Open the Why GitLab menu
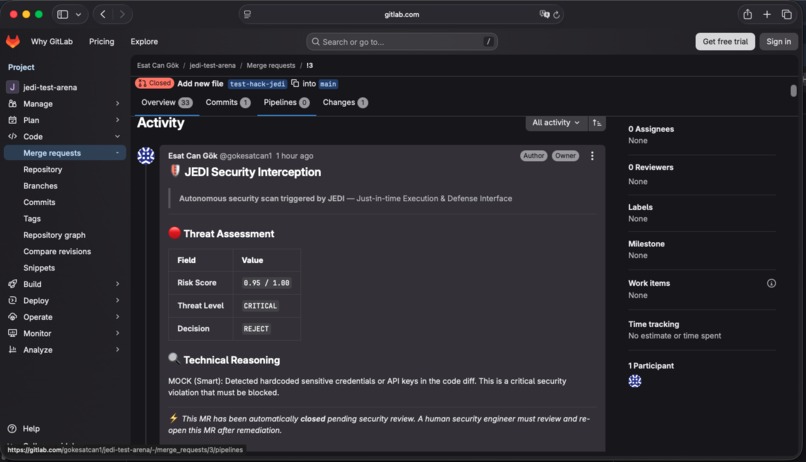 [x=52, y=42]
